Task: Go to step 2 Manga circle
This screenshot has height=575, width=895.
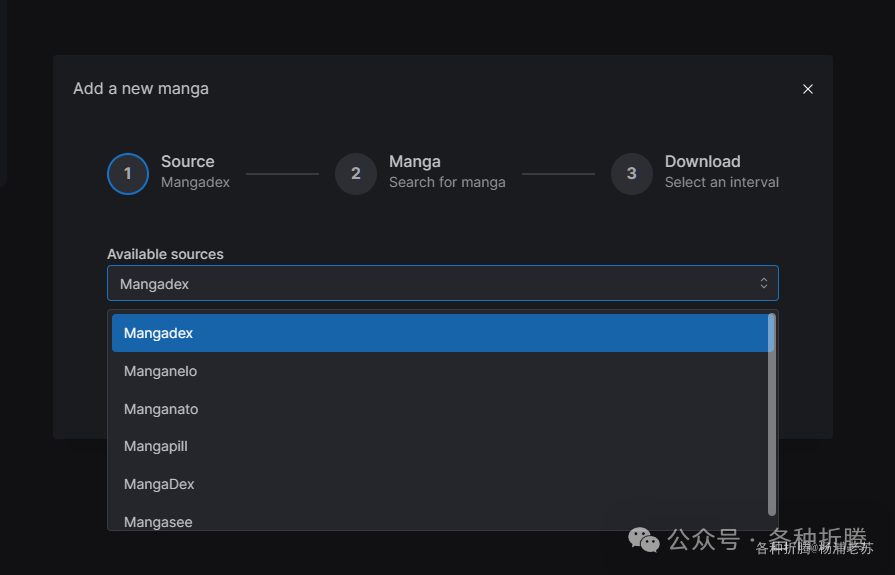Action: [x=356, y=174]
